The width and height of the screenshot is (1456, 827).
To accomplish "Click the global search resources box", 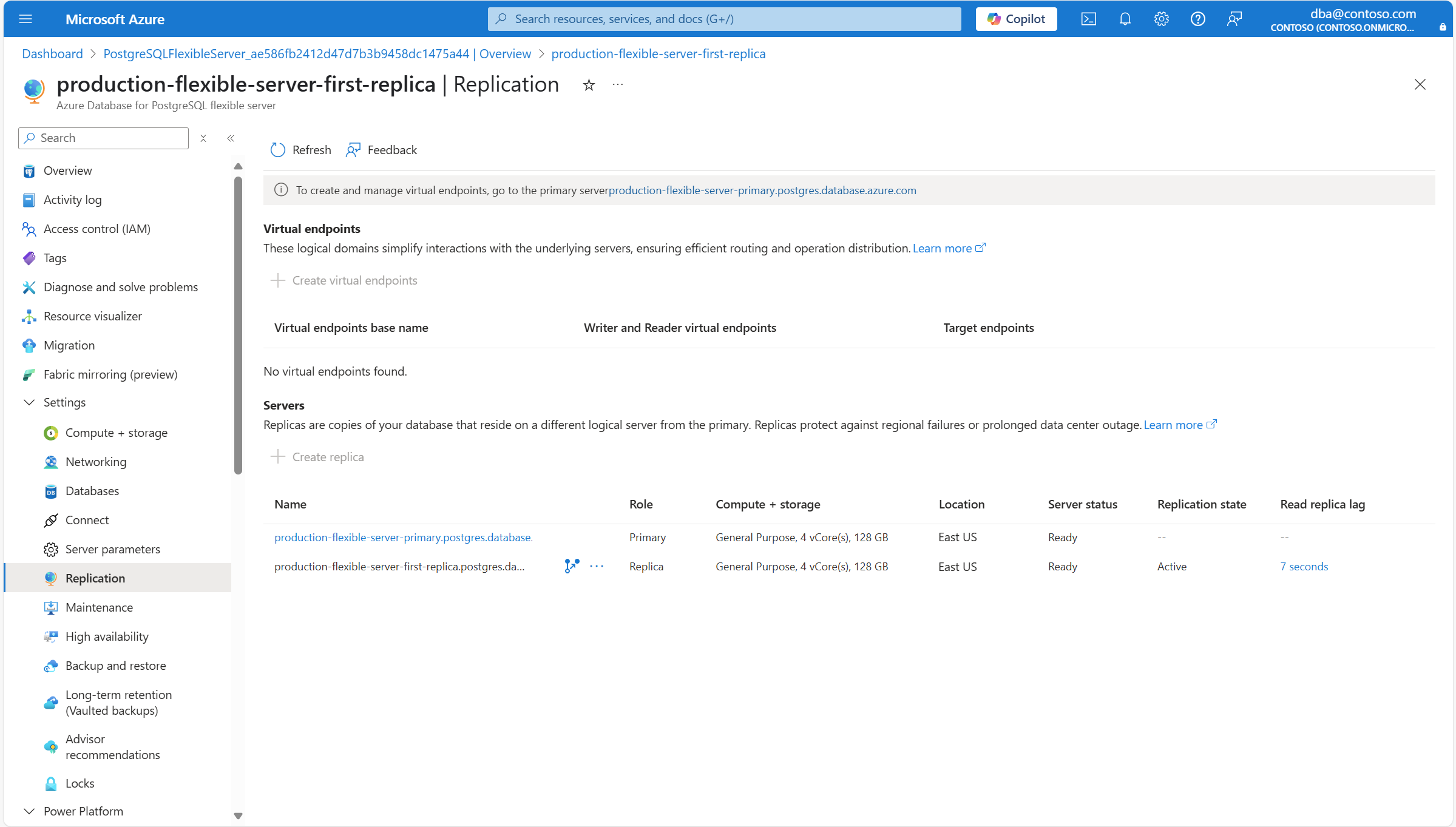I will [725, 19].
